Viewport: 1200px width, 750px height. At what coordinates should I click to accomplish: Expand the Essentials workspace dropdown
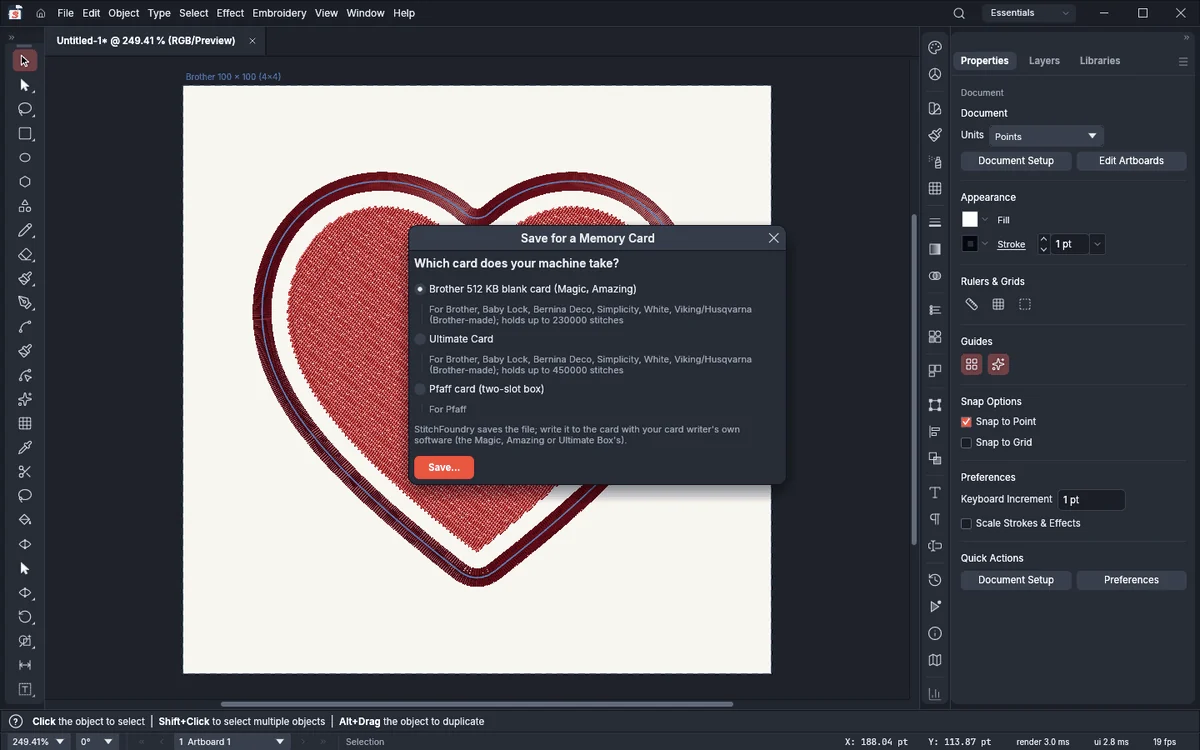point(1028,13)
